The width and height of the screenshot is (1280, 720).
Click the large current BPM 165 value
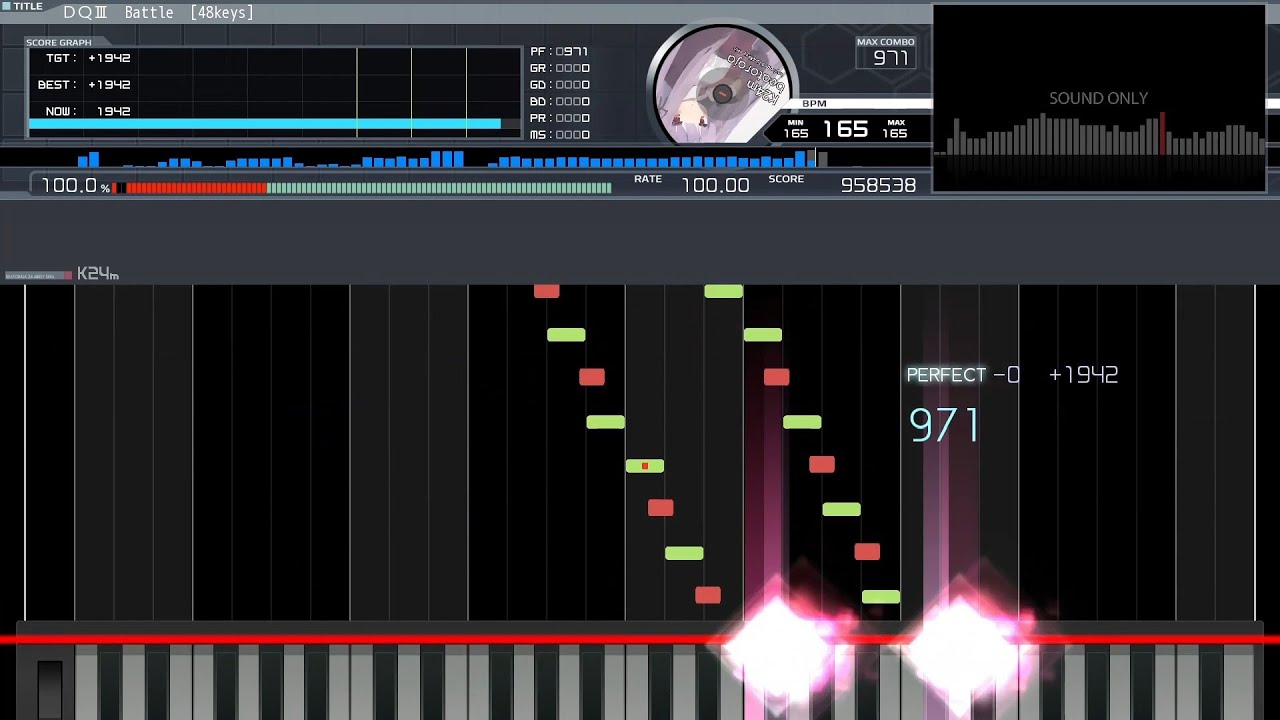(845, 129)
